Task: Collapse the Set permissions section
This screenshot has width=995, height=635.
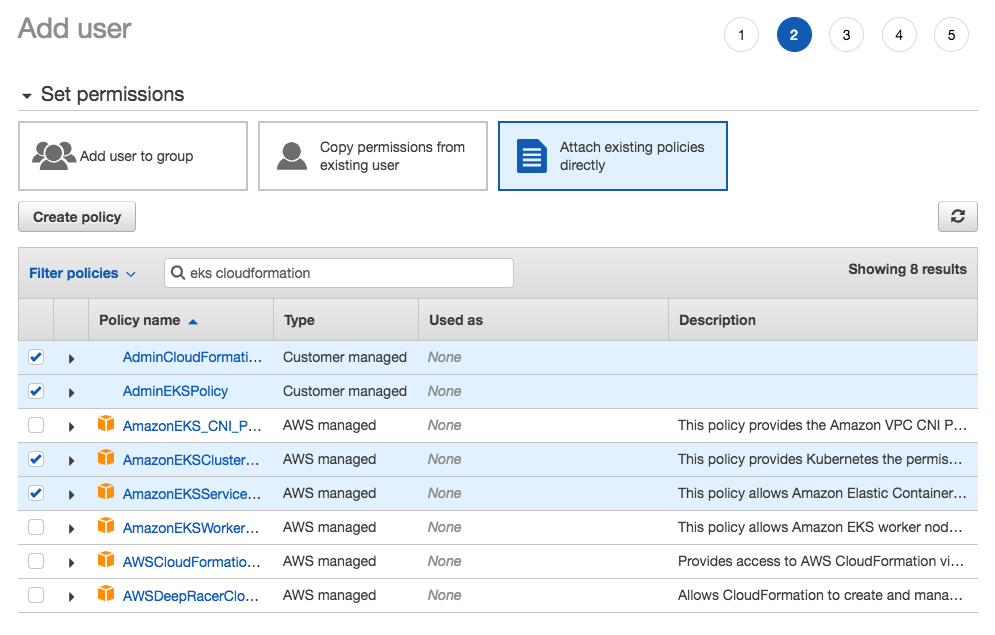Action: pyautogui.click(x=27, y=96)
